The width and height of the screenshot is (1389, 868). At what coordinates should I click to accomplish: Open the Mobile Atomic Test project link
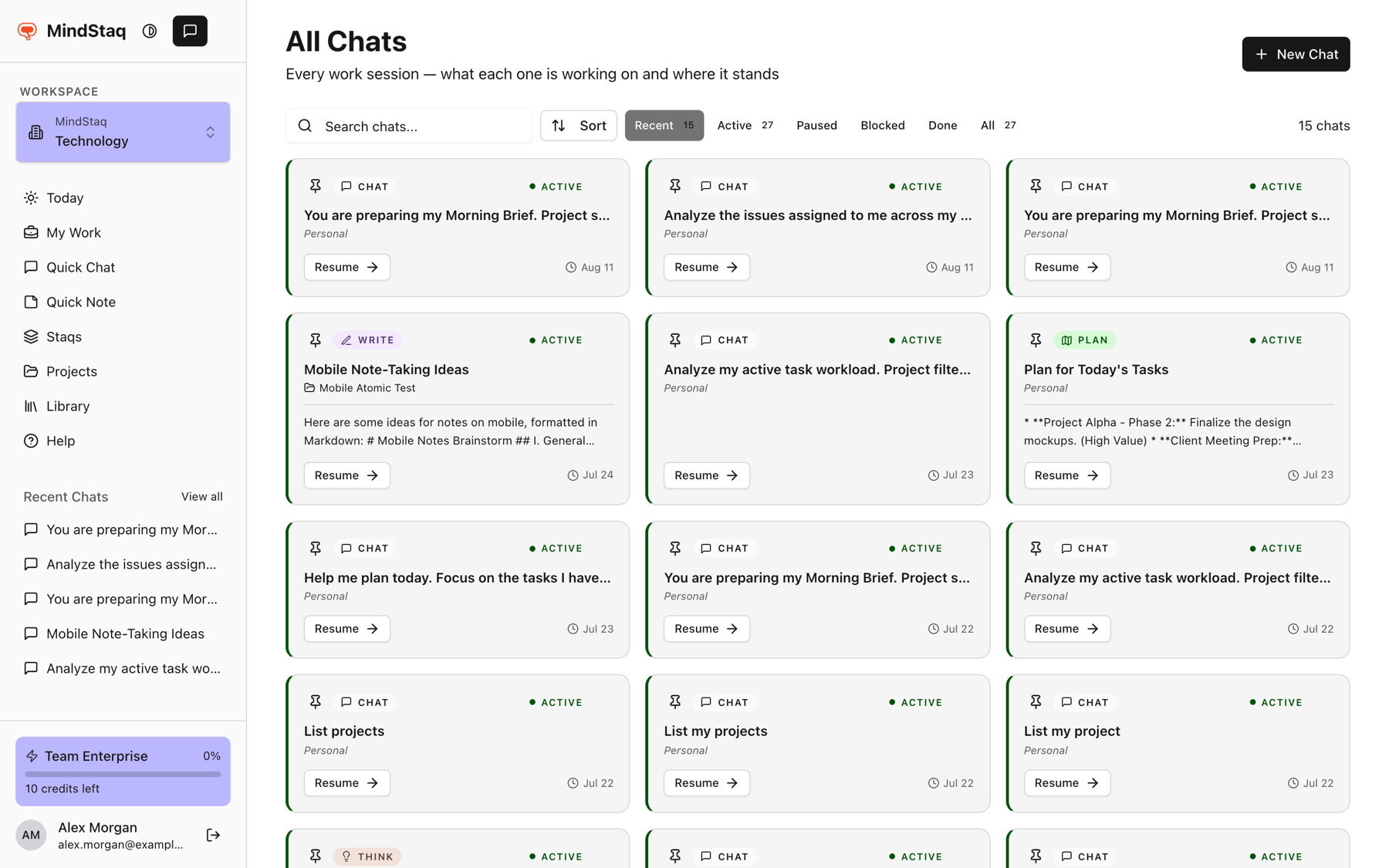click(x=360, y=388)
